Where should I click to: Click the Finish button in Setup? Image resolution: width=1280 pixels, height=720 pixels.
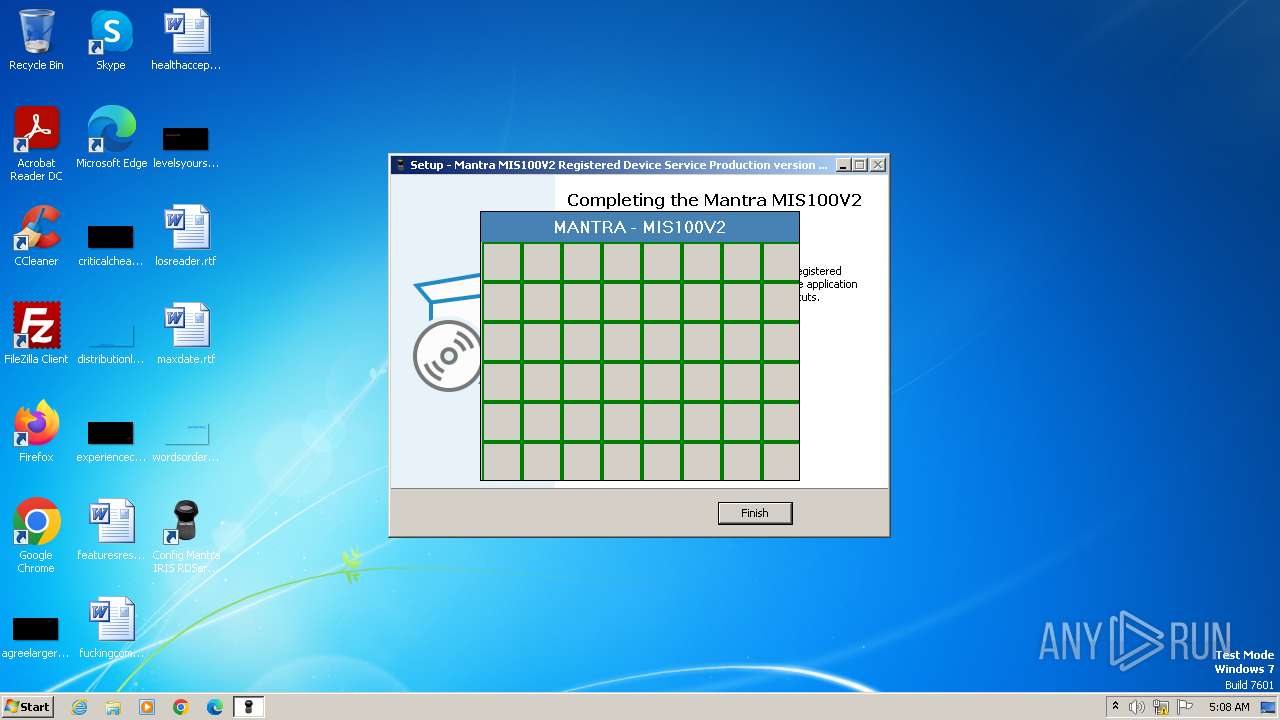755,513
